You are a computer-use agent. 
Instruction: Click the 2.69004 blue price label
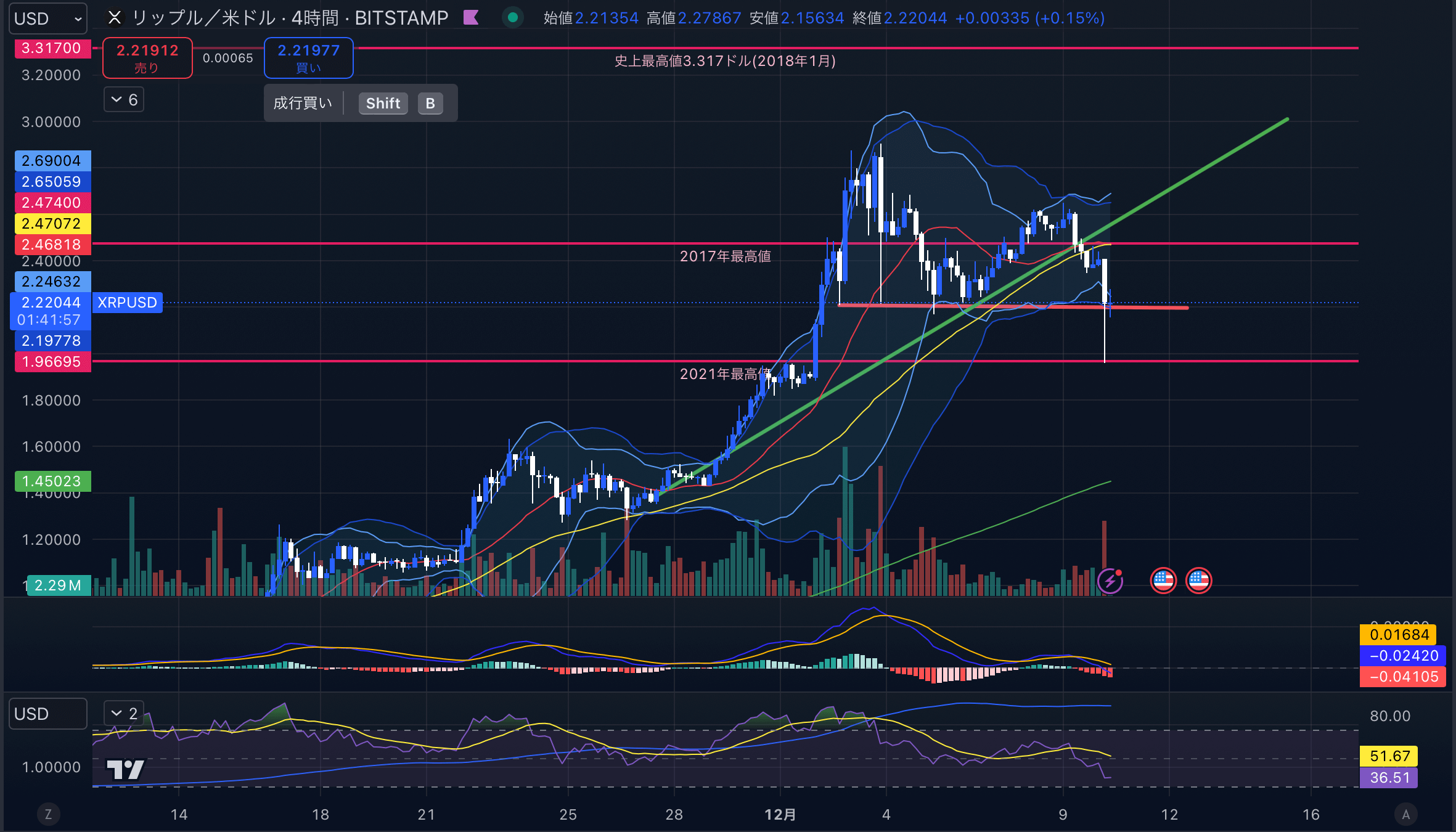(52, 161)
